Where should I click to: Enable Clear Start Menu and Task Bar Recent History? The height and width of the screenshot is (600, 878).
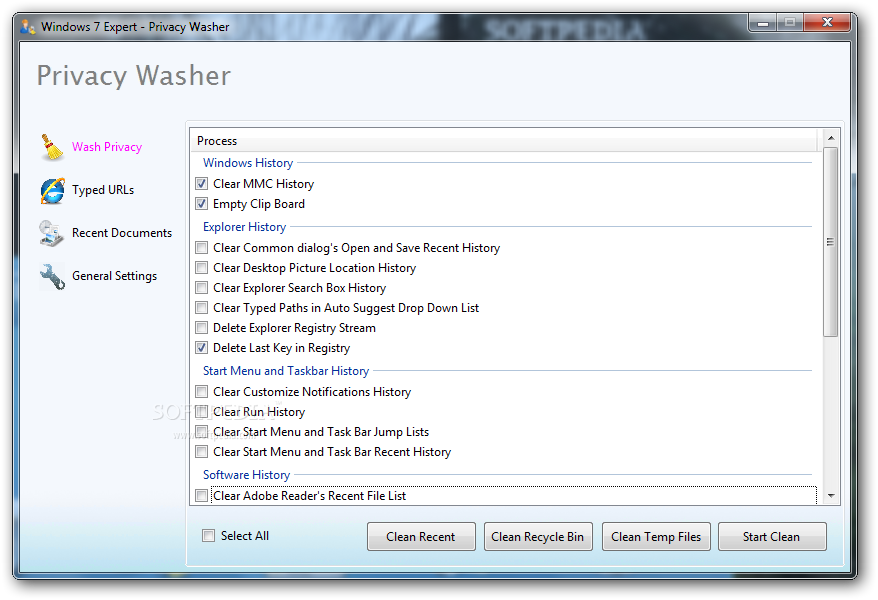tap(202, 452)
